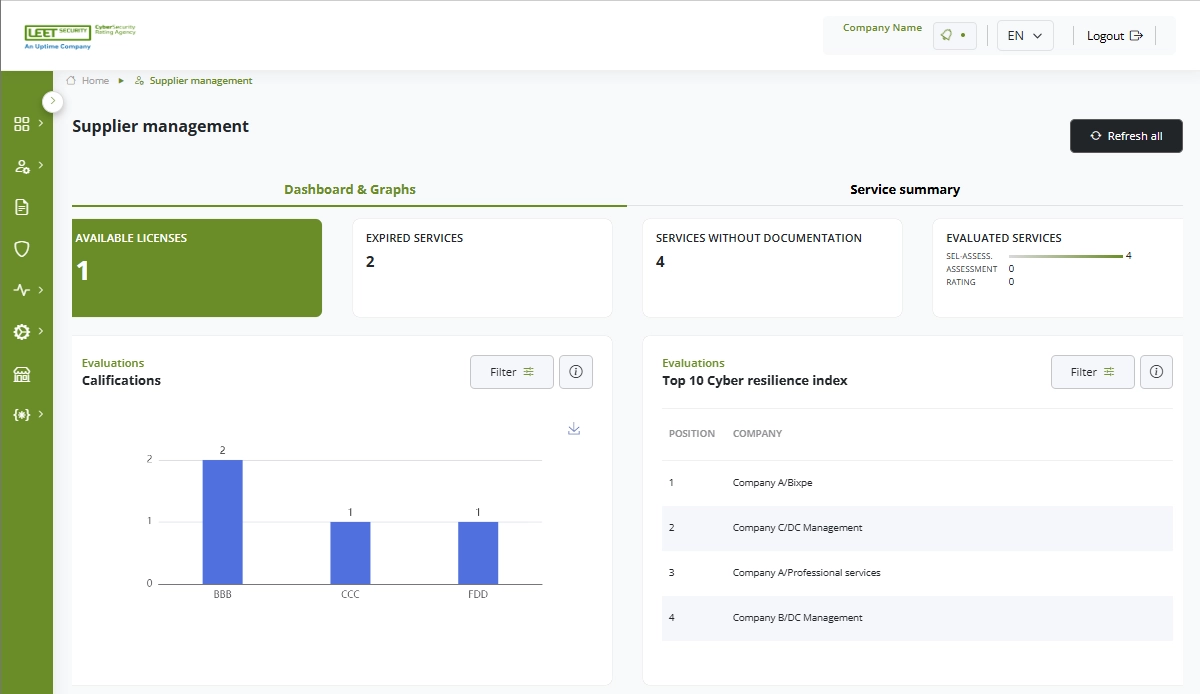Open the settings gear icon in sidebar
1200x694 pixels.
pos(21,332)
